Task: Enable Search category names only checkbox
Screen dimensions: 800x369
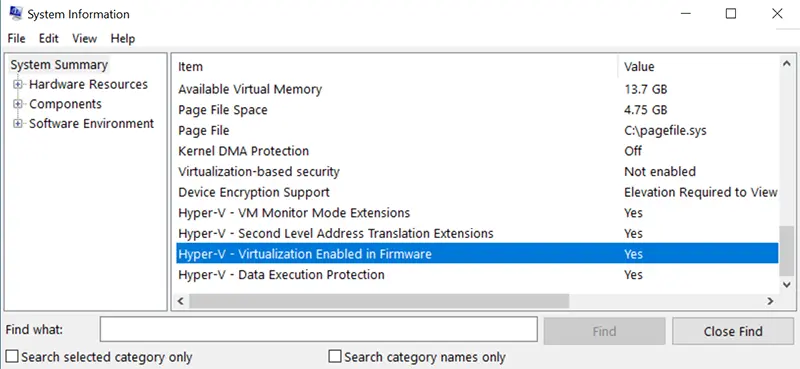Action: [x=335, y=356]
